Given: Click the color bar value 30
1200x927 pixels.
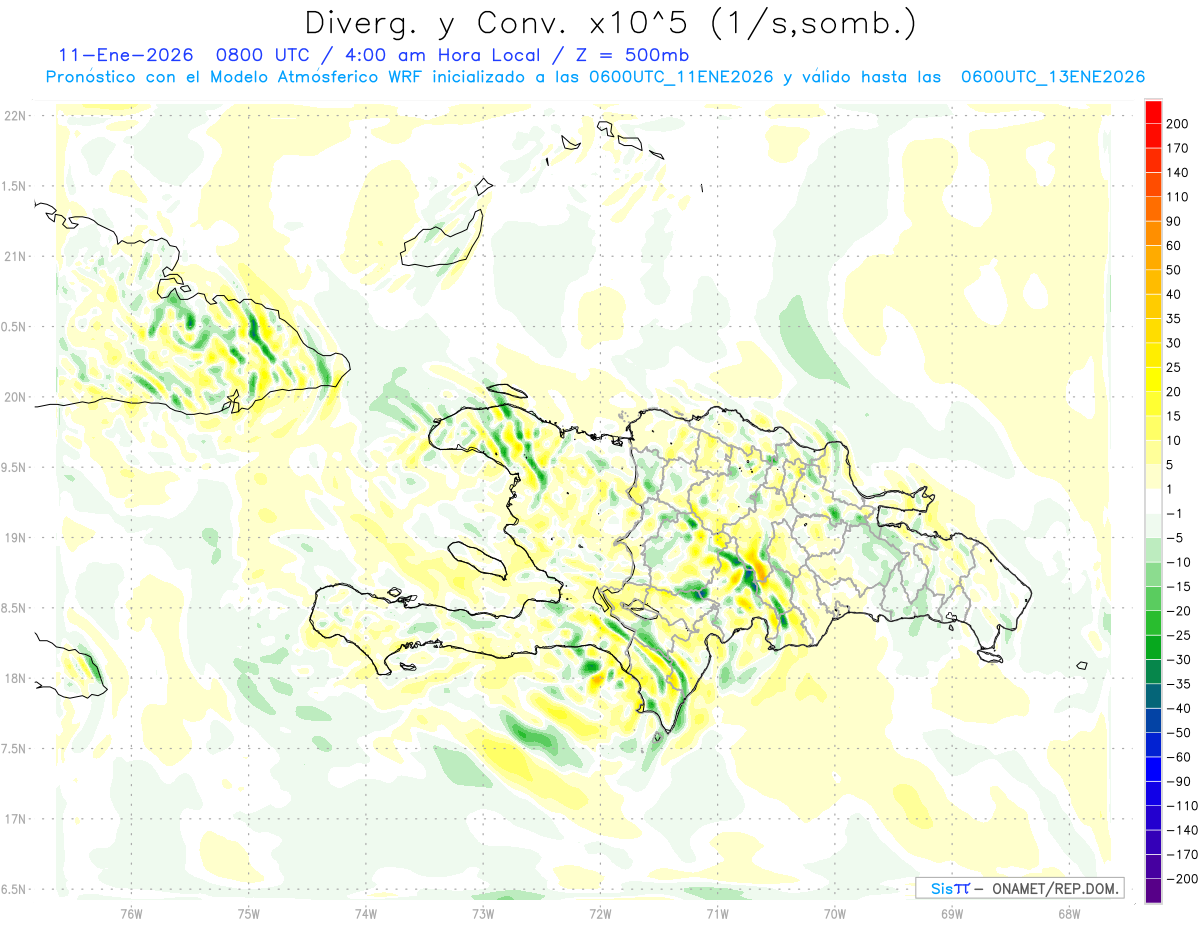Looking at the screenshot, I should pos(1174,343).
